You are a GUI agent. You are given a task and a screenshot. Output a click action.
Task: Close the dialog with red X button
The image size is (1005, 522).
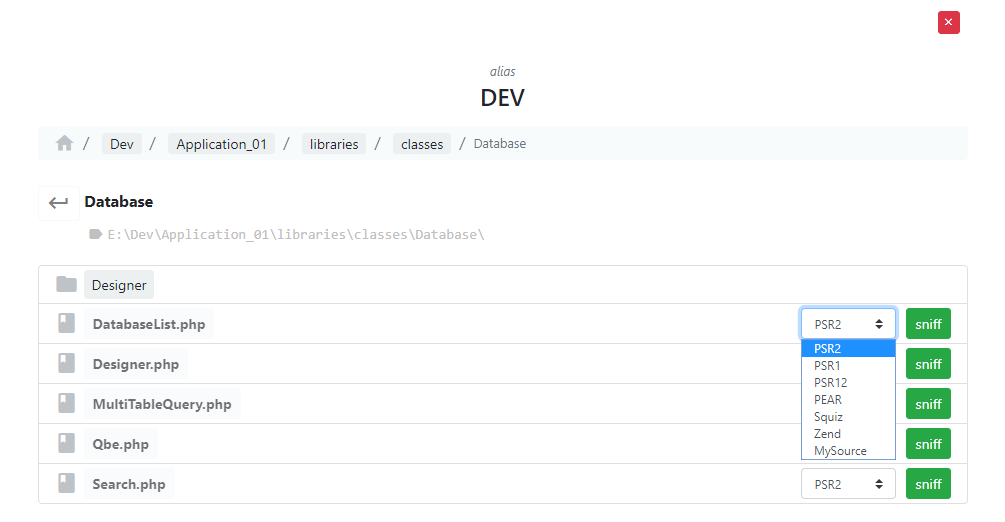pyautogui.click(x=948, y=22)
